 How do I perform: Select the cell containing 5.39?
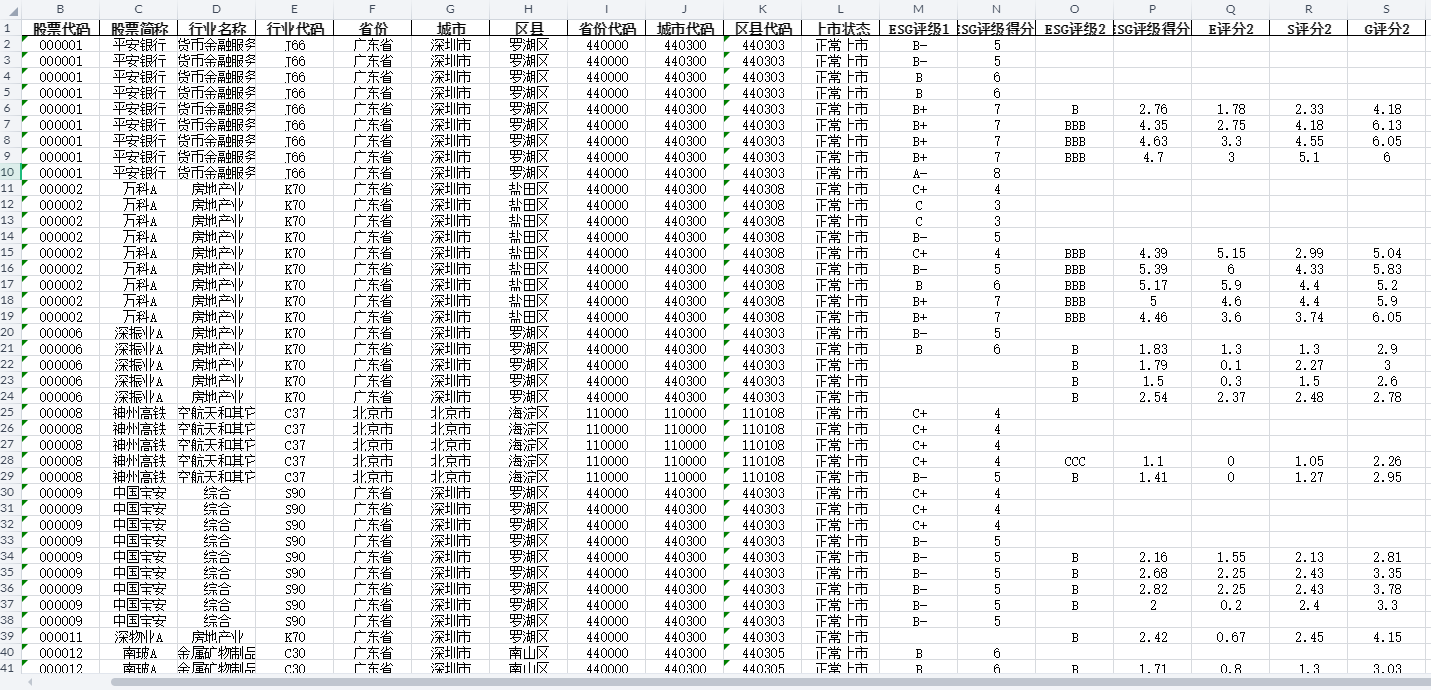[1153, 269]
